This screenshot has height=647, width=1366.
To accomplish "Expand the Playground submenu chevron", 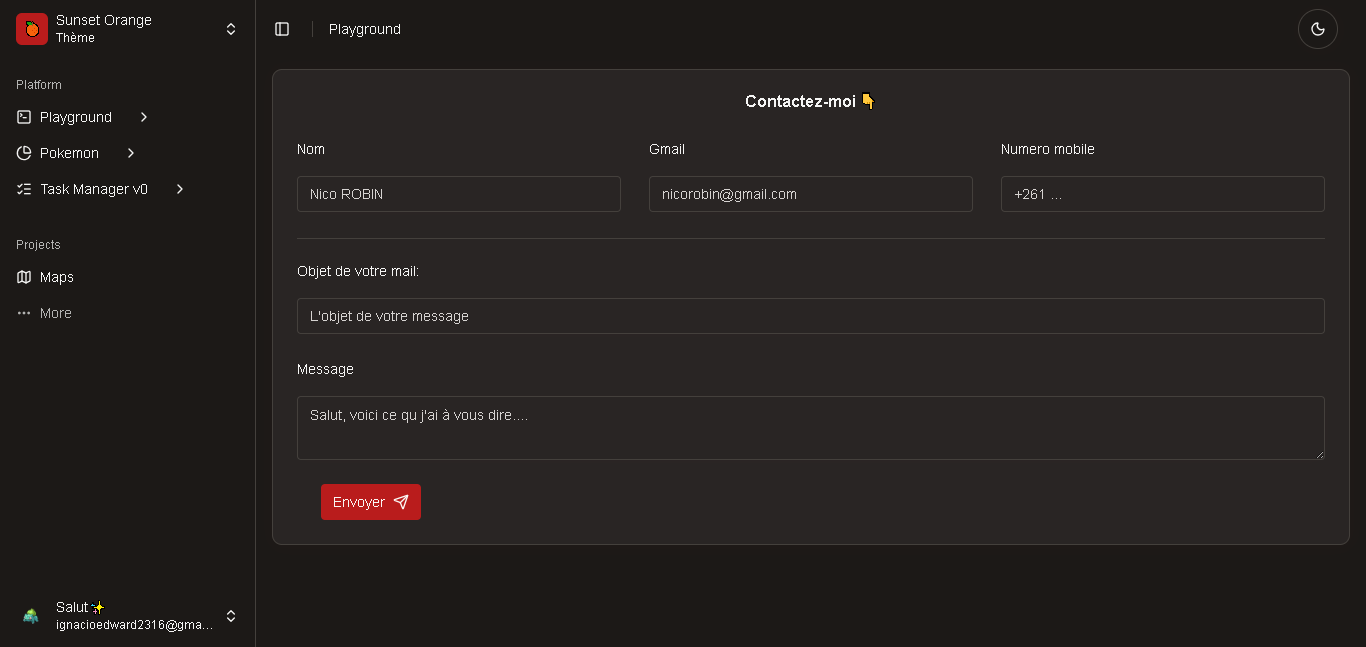I will [144, 117].
